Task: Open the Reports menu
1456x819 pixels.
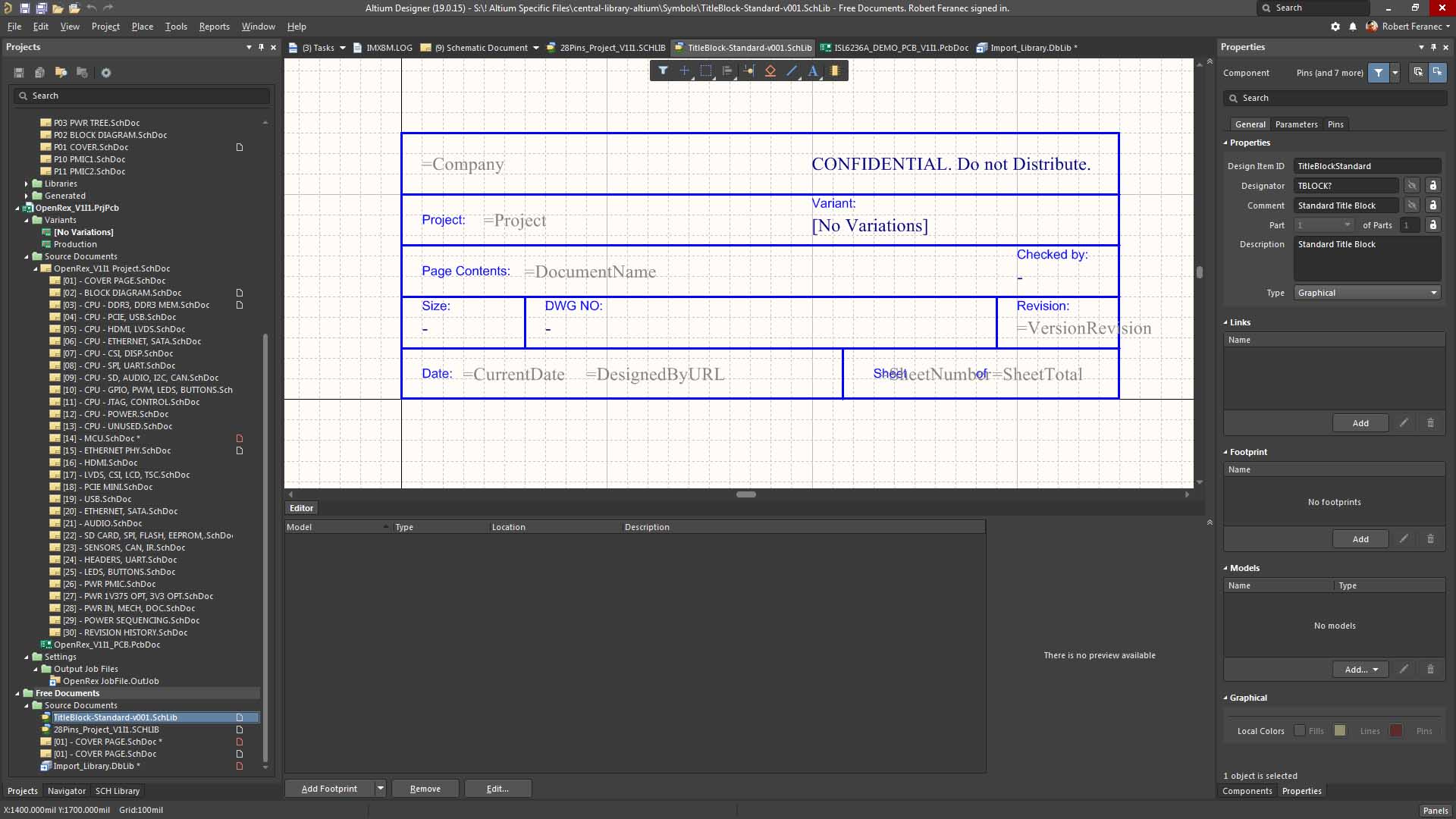Action: 214,27
